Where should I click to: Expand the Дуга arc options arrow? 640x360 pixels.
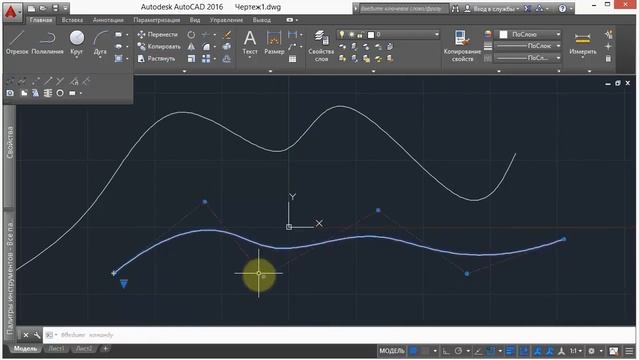(100, 58)
